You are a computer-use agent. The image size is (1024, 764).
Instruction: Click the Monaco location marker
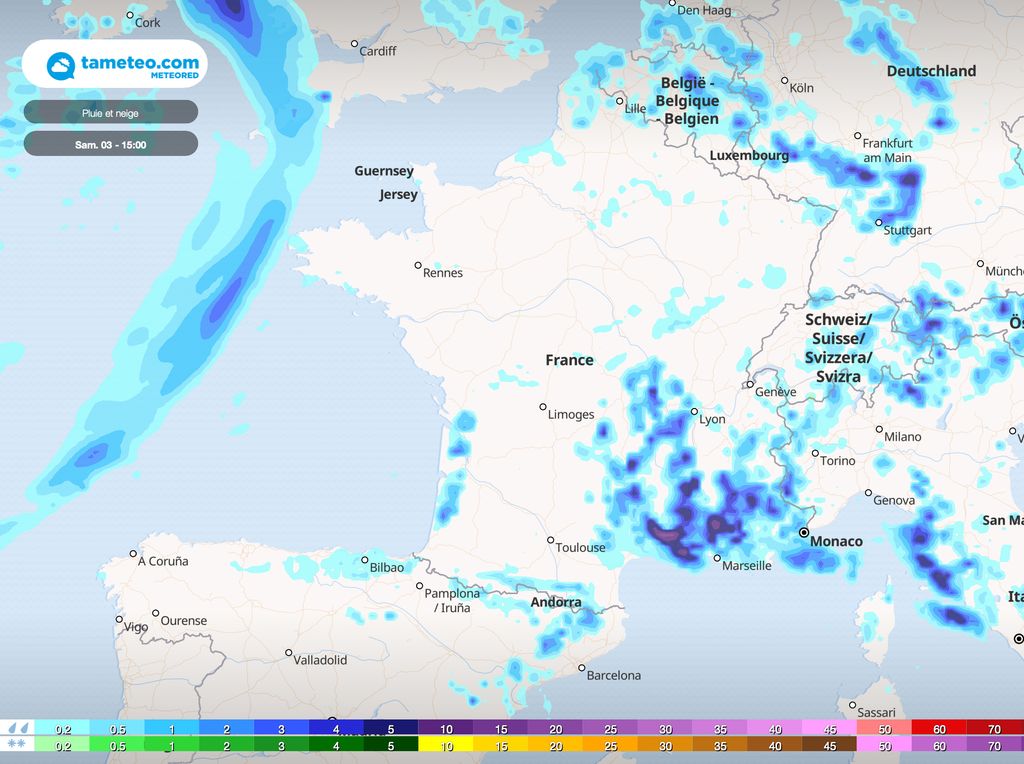806,533
